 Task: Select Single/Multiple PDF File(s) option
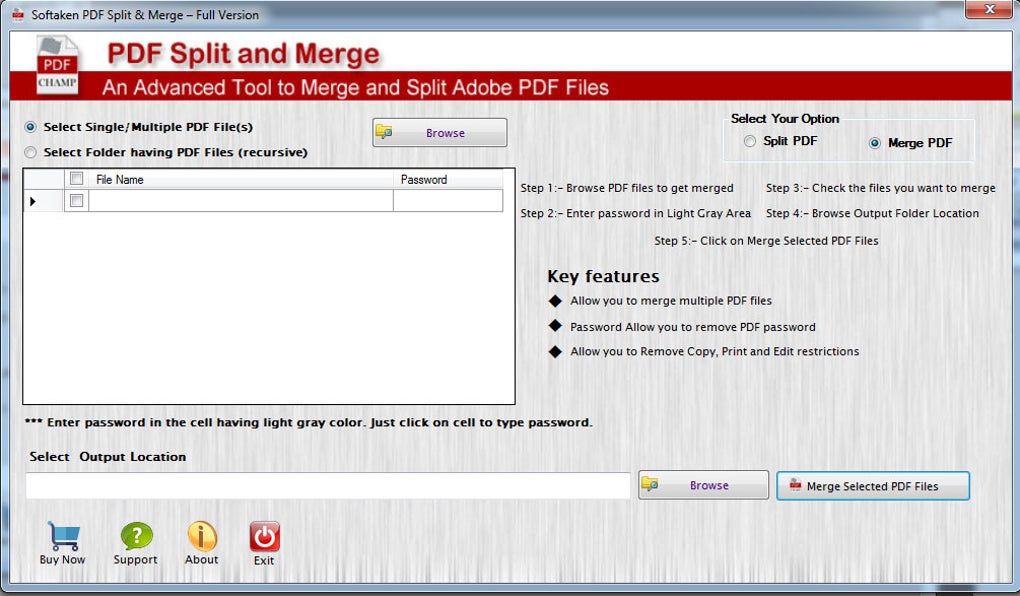coord(30,127)
